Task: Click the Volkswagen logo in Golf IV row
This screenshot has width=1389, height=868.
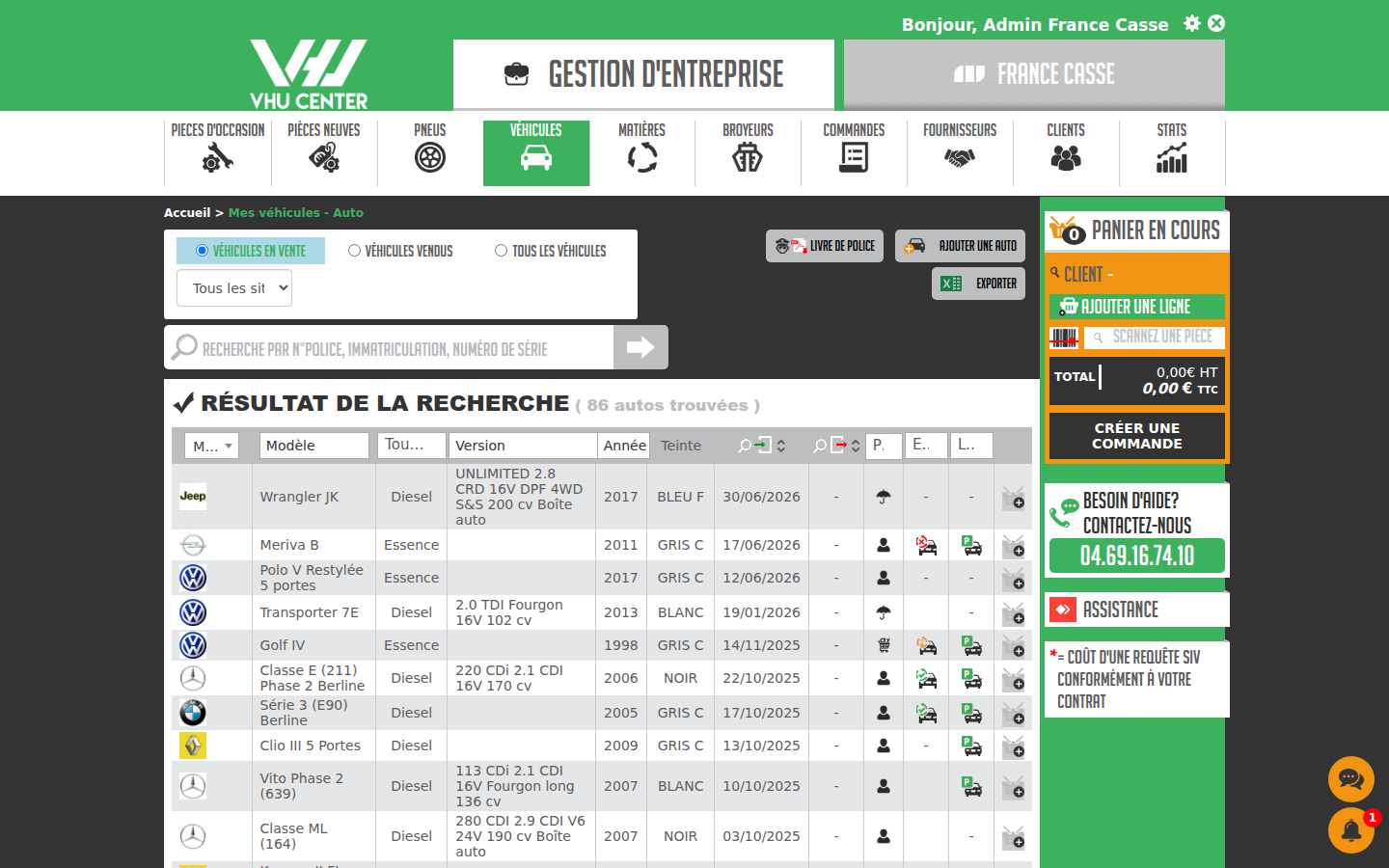Action: [x=193, y=645]
